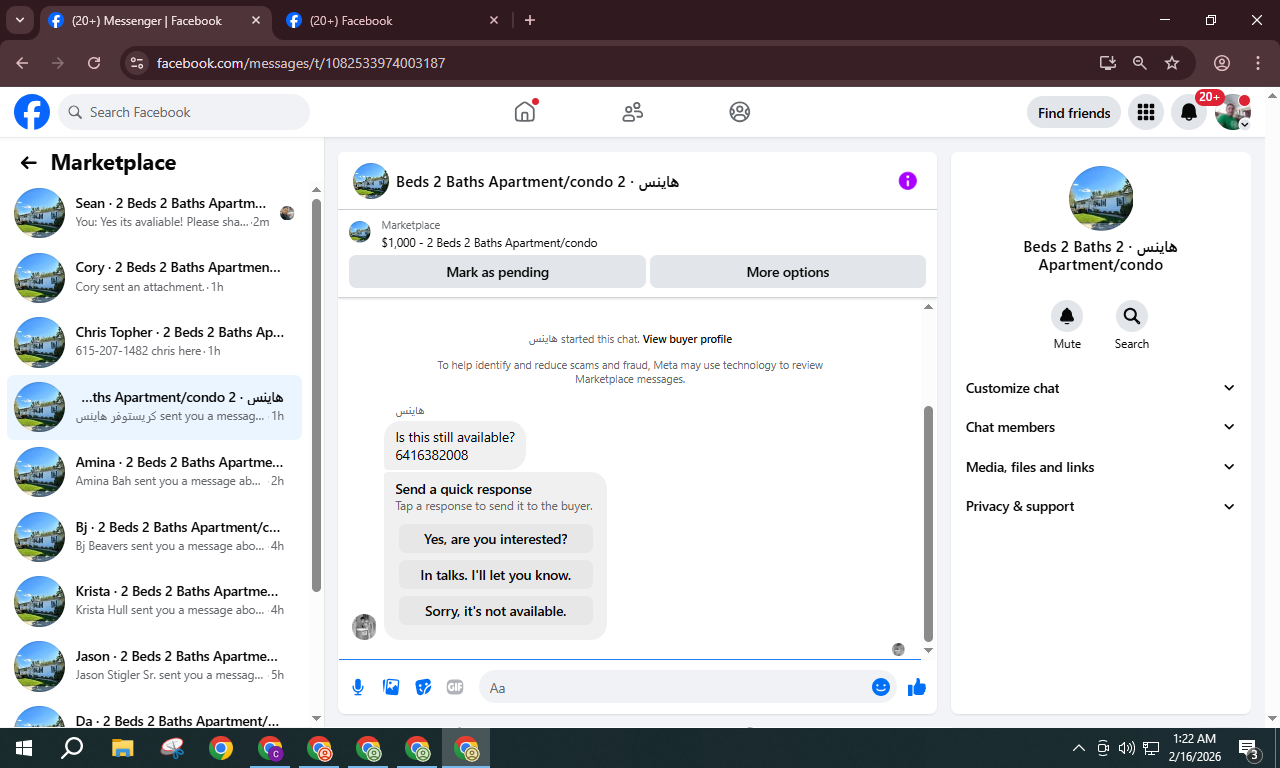The width and height of the screenshot is (1280, 768).
Task: Click the Marketplace heading text
Action: pos(113,163)
